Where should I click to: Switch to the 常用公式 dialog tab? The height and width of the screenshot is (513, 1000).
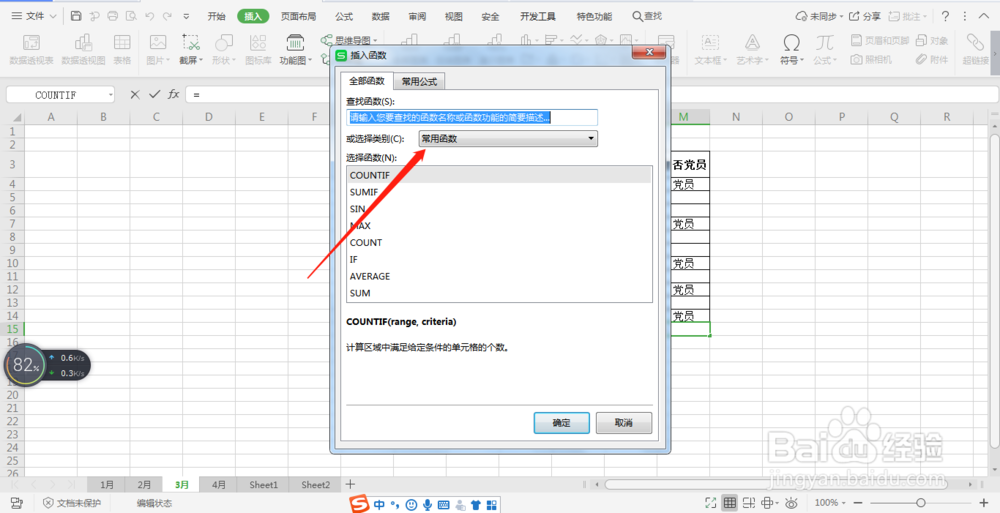pyautogui.click(x=419, y=82)
